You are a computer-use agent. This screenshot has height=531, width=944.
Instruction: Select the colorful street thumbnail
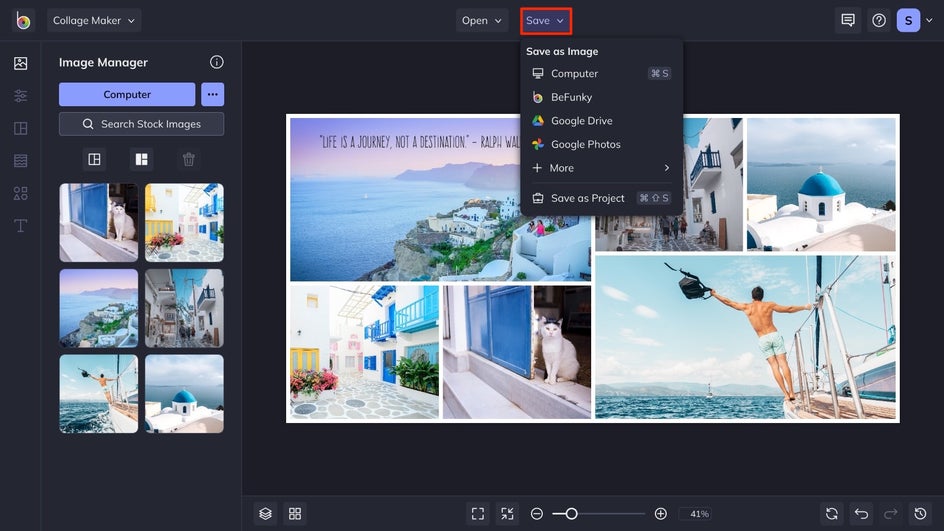point(184,223)
